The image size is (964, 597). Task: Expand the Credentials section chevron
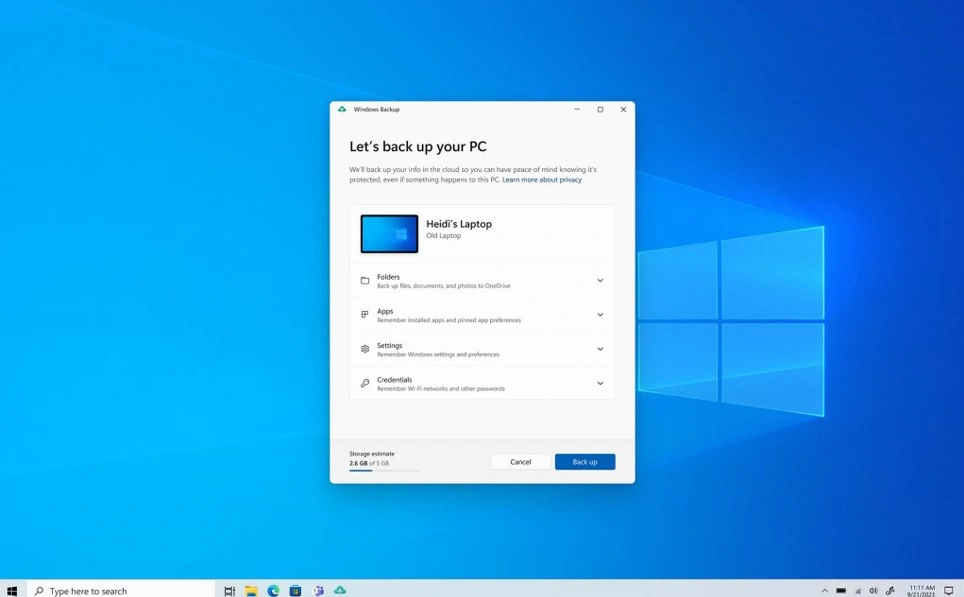click(600, 383)
